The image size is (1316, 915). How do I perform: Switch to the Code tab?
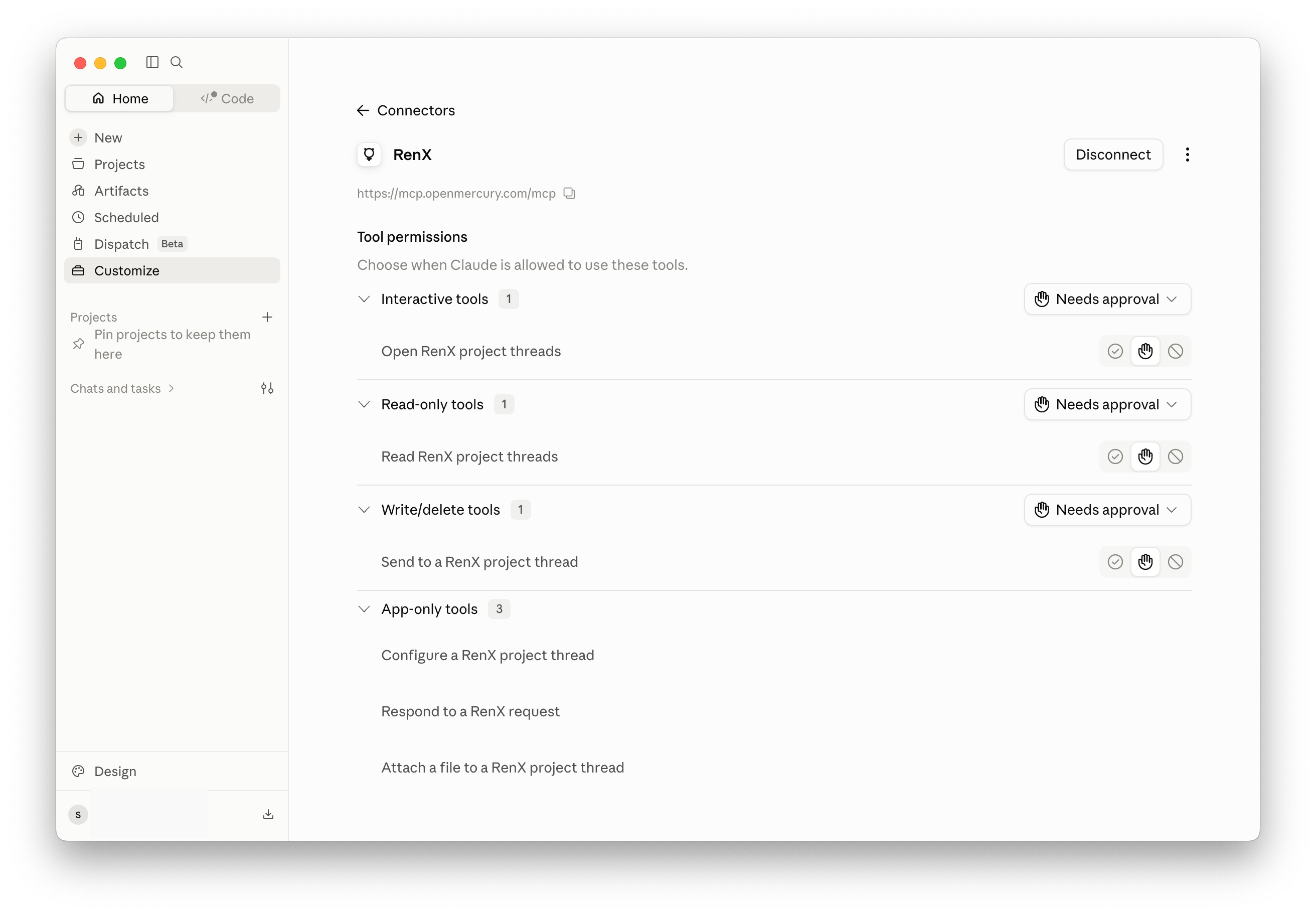click(x=227, y=99)
